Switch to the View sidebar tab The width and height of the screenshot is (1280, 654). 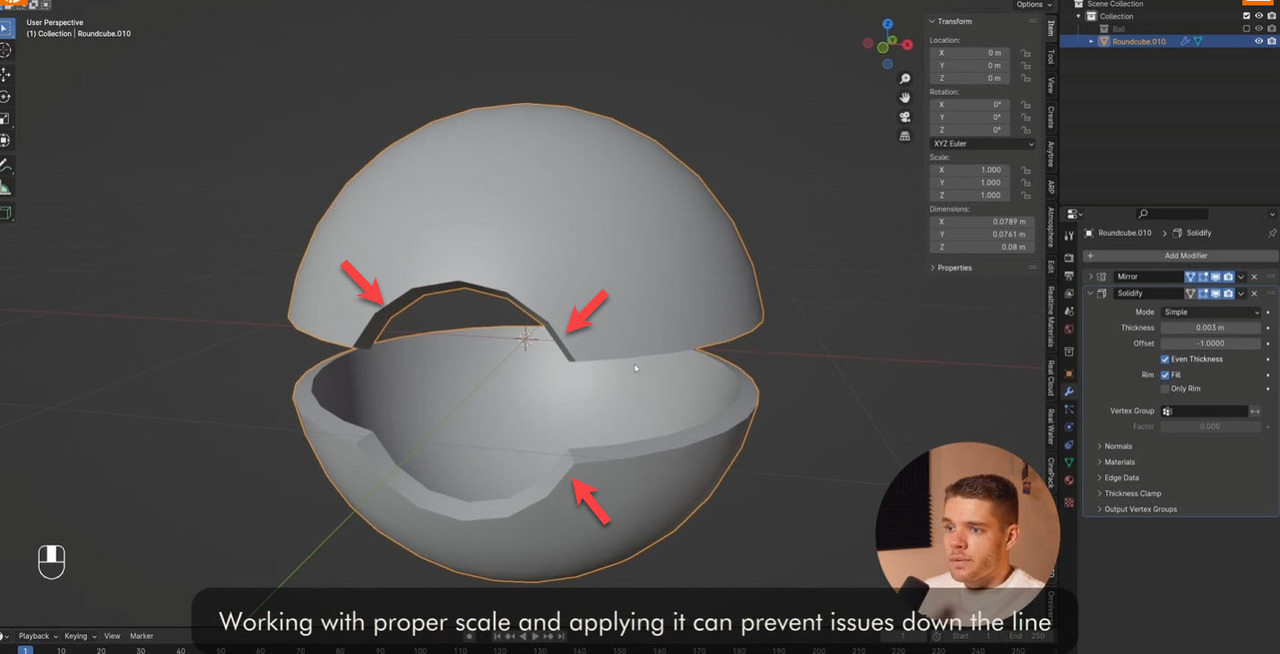point(1050,86)
